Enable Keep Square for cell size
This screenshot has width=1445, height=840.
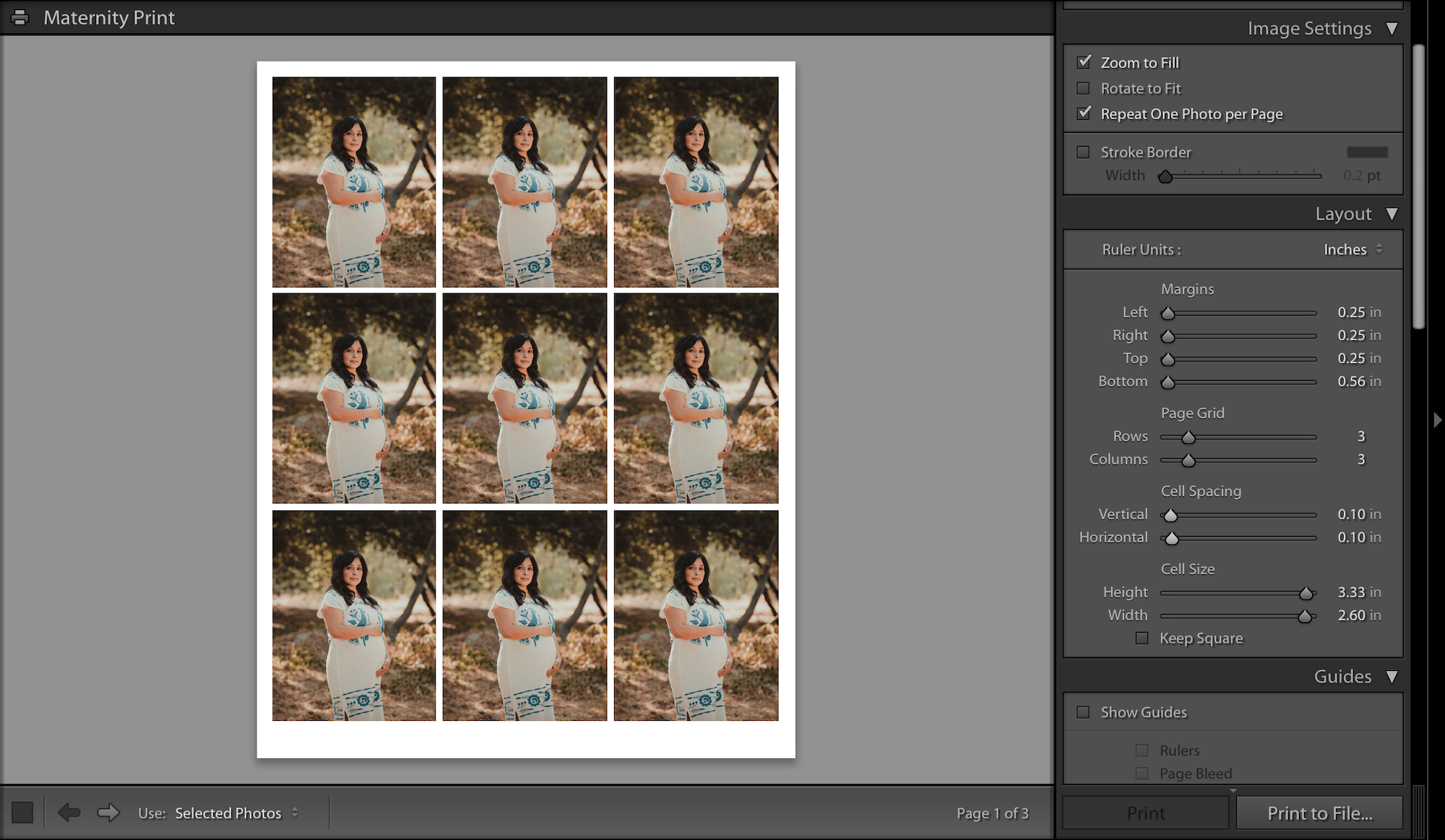tap(1142, 638)
